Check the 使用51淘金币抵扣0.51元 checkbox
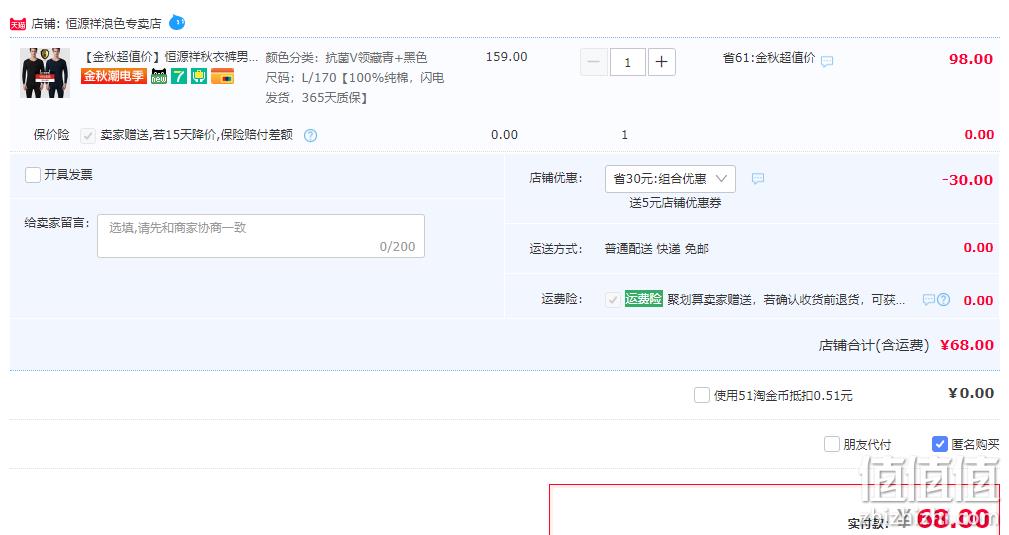Viewport: 1009px width, 535px height. 701,395
